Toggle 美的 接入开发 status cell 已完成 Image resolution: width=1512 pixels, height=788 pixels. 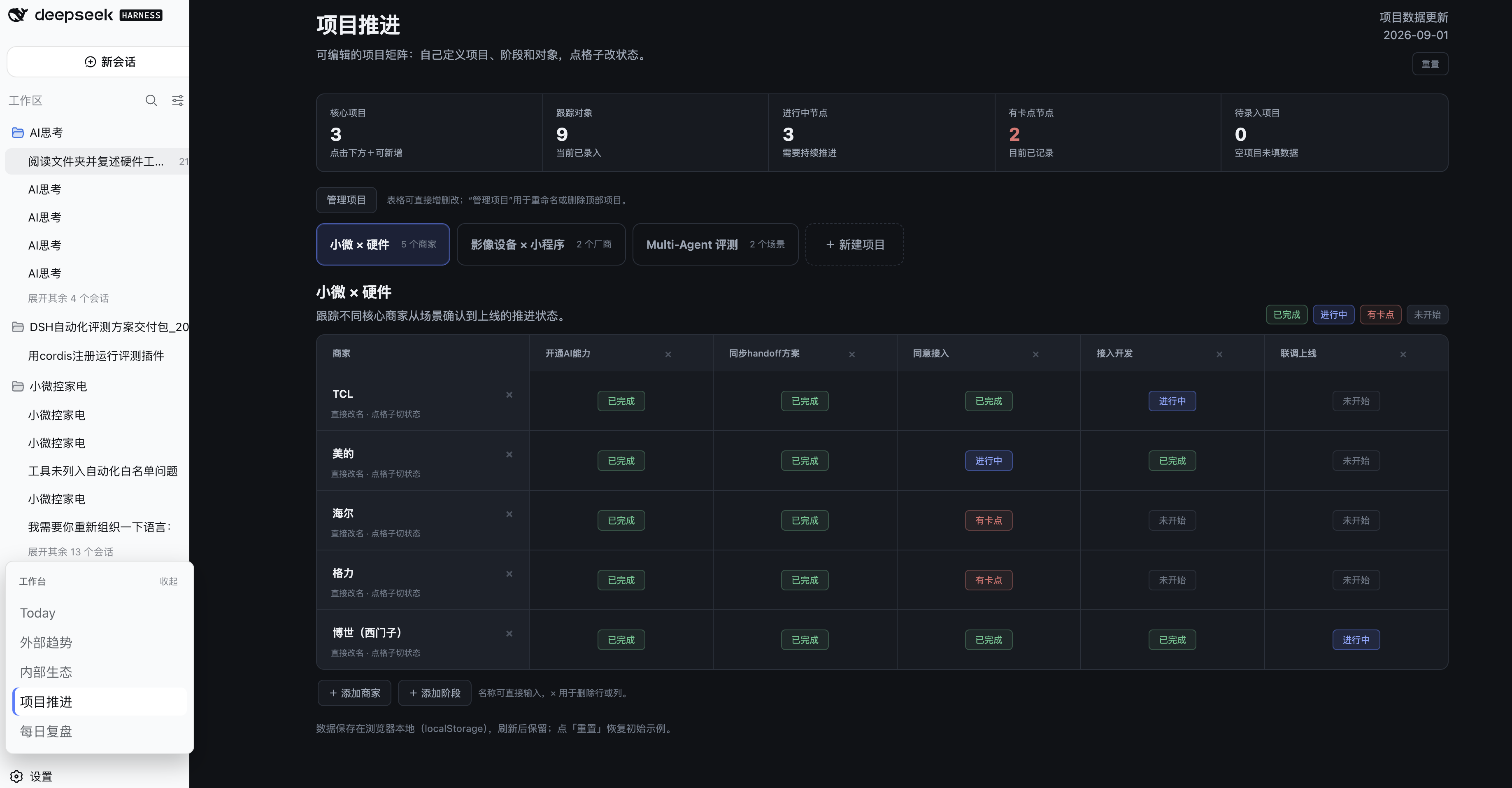point(1172,461)
